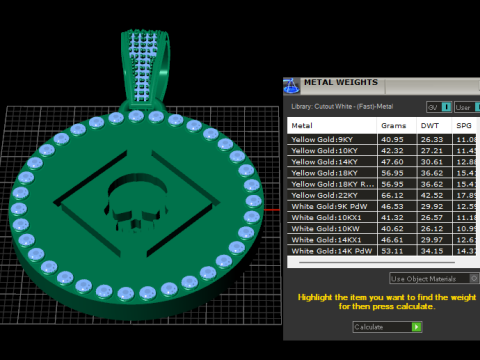
Task: Click the SPG column header
Action: click(x=464, y=126)
